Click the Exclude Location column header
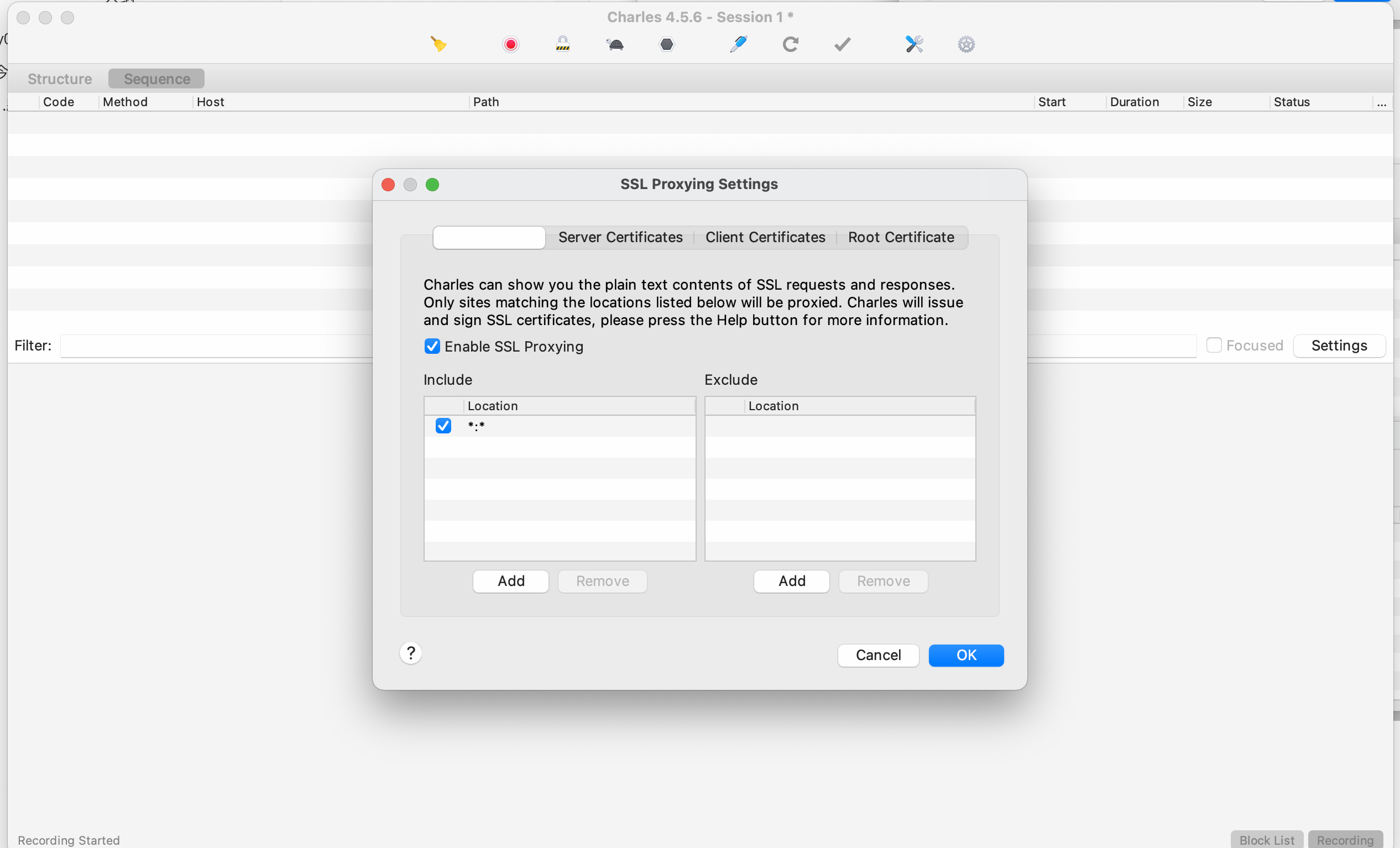The image size is (1400, 848). click(859, 406)
